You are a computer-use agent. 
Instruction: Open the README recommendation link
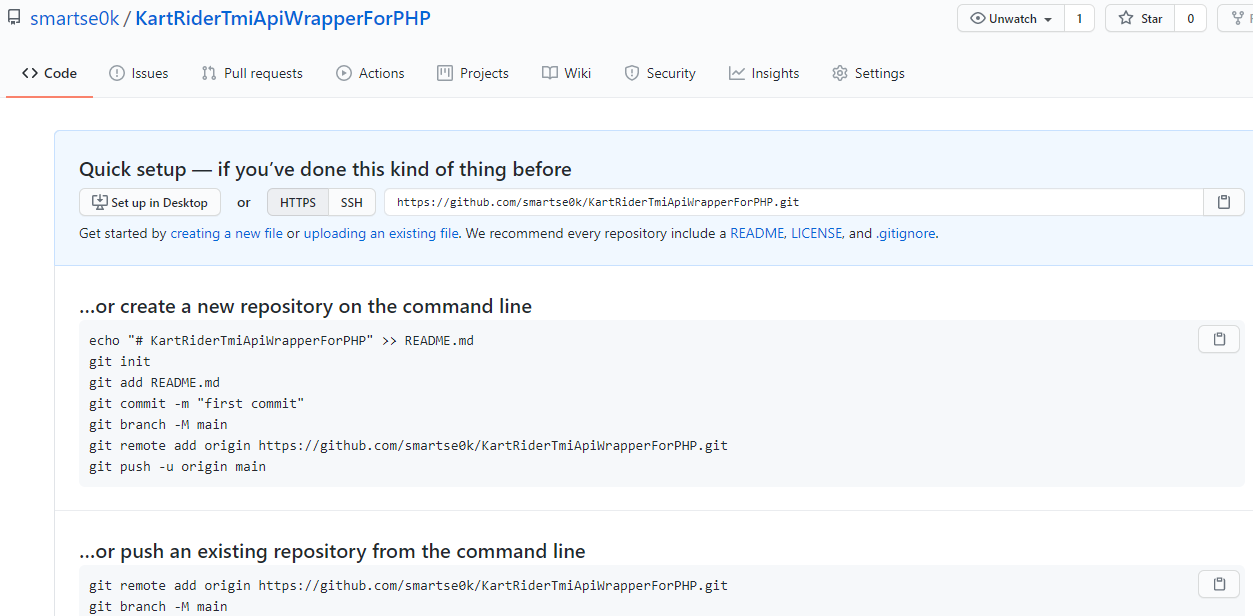pos(757,233)
